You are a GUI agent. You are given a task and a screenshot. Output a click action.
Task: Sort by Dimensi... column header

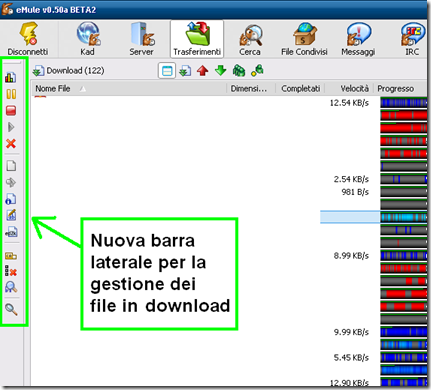coord(251,89)
